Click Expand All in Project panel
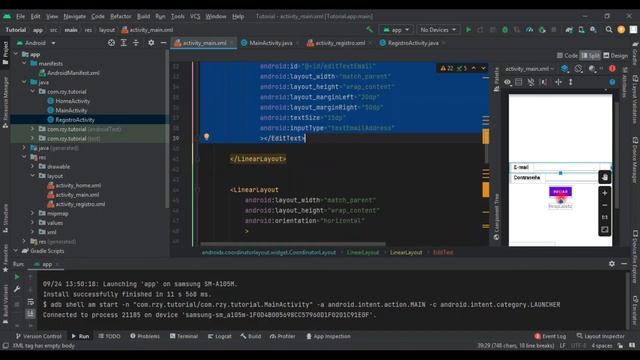This screenshot has width=640, height=360. 124,43
